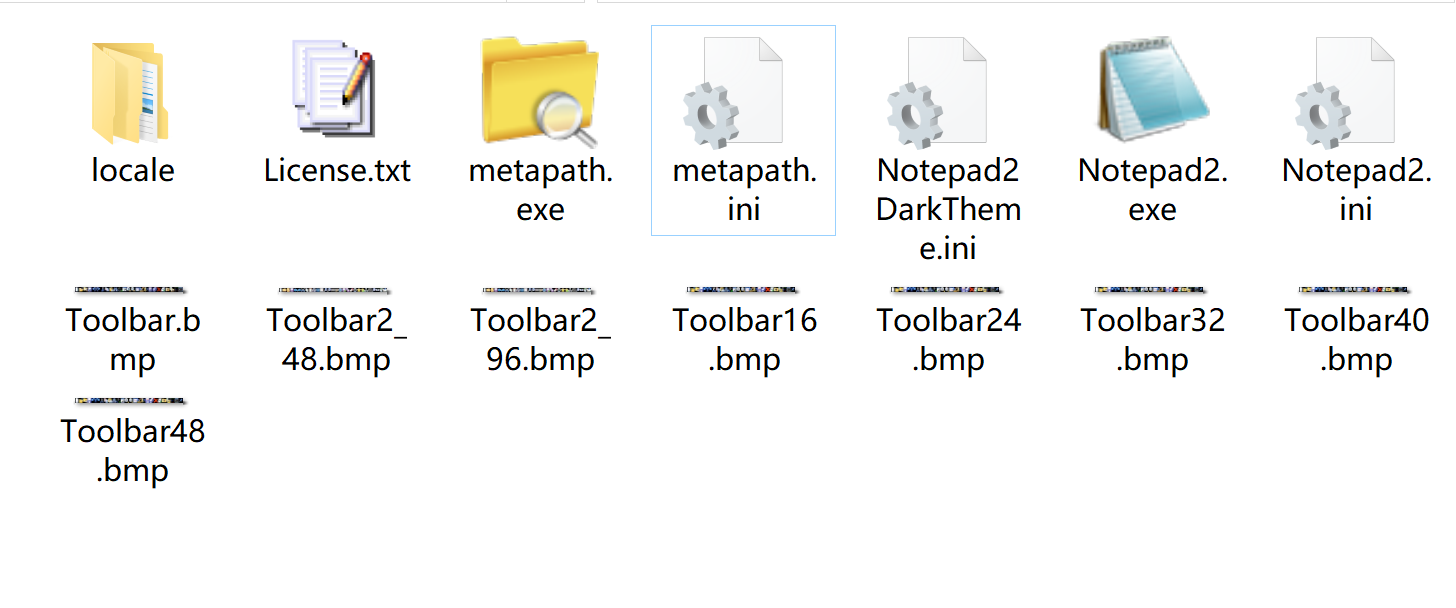The image size is (1456, 608).
Task: Click the Toolbar2_96.bmp file name label
Action: [540, 339]
